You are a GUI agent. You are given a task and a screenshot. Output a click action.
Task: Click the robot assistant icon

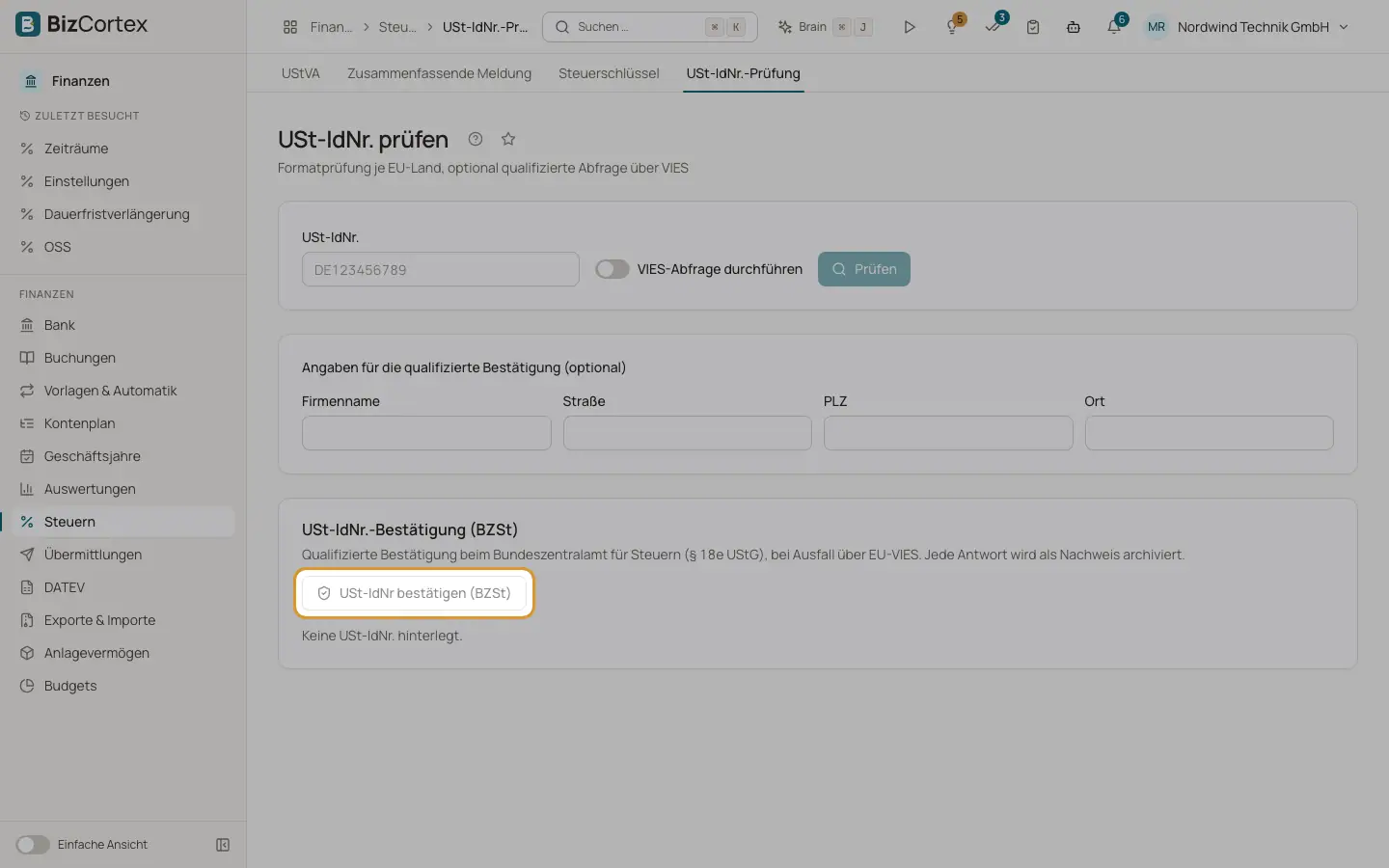(1074, 27)
